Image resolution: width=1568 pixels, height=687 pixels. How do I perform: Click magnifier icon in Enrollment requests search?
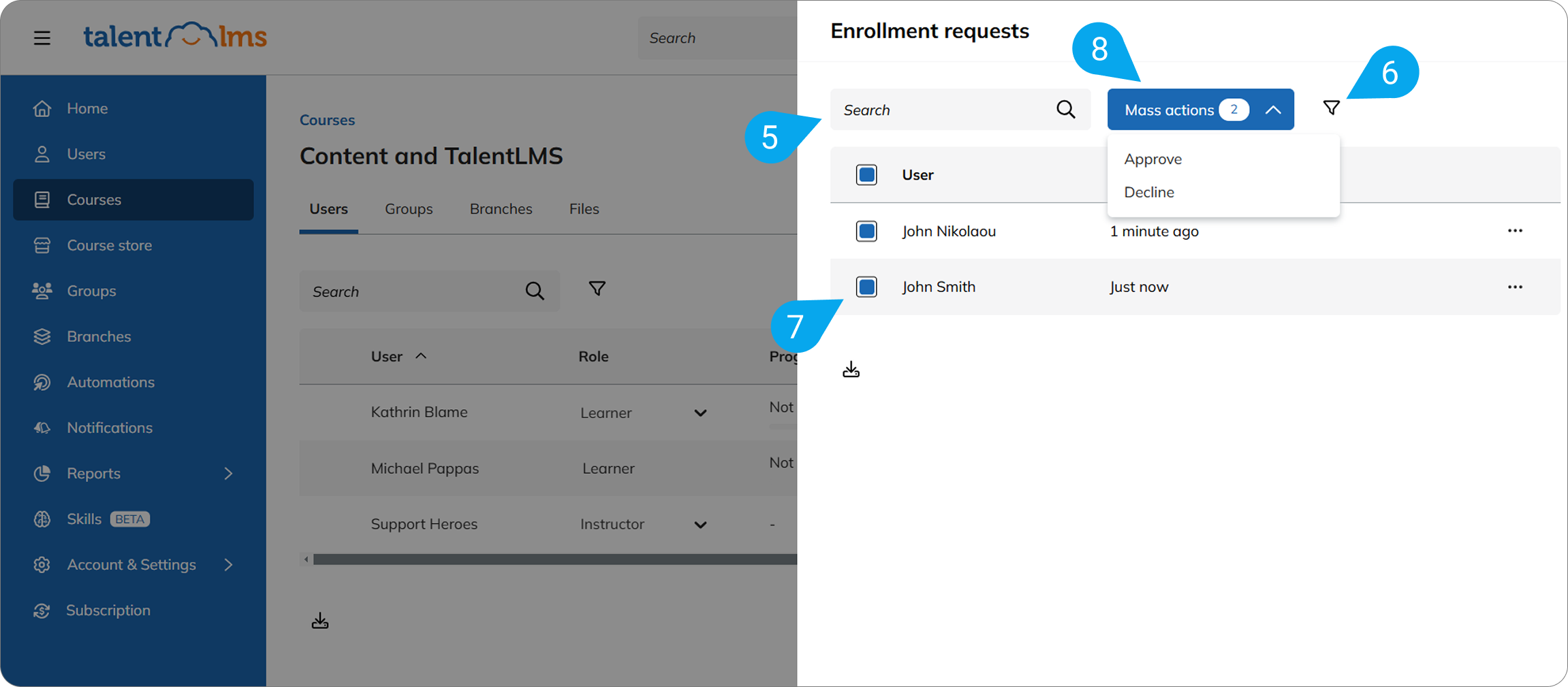pos(1066,110)
